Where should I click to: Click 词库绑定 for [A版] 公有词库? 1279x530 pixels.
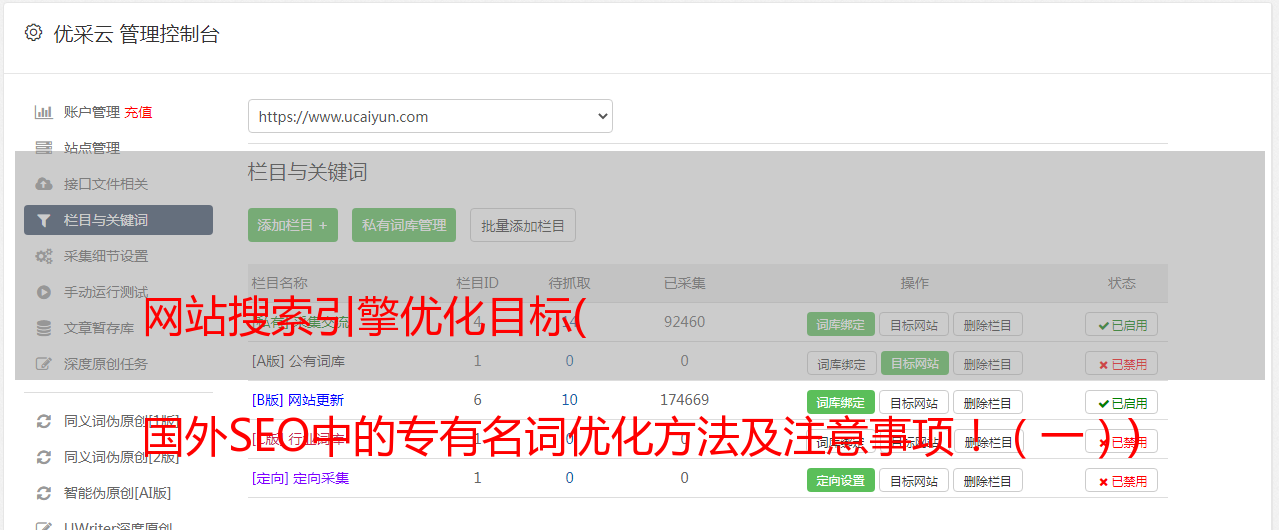pos(841,363)
